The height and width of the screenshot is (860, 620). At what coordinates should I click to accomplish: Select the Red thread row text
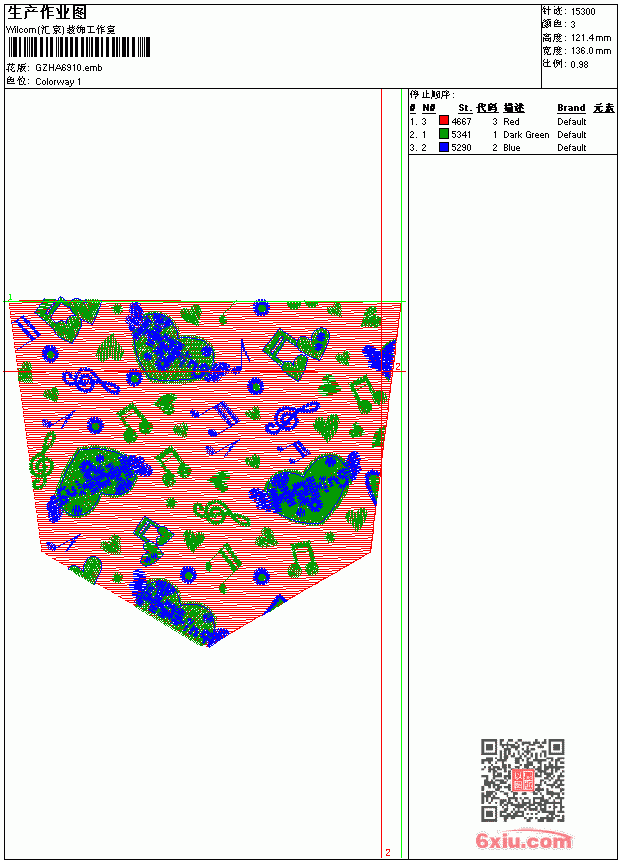[511, 121]
